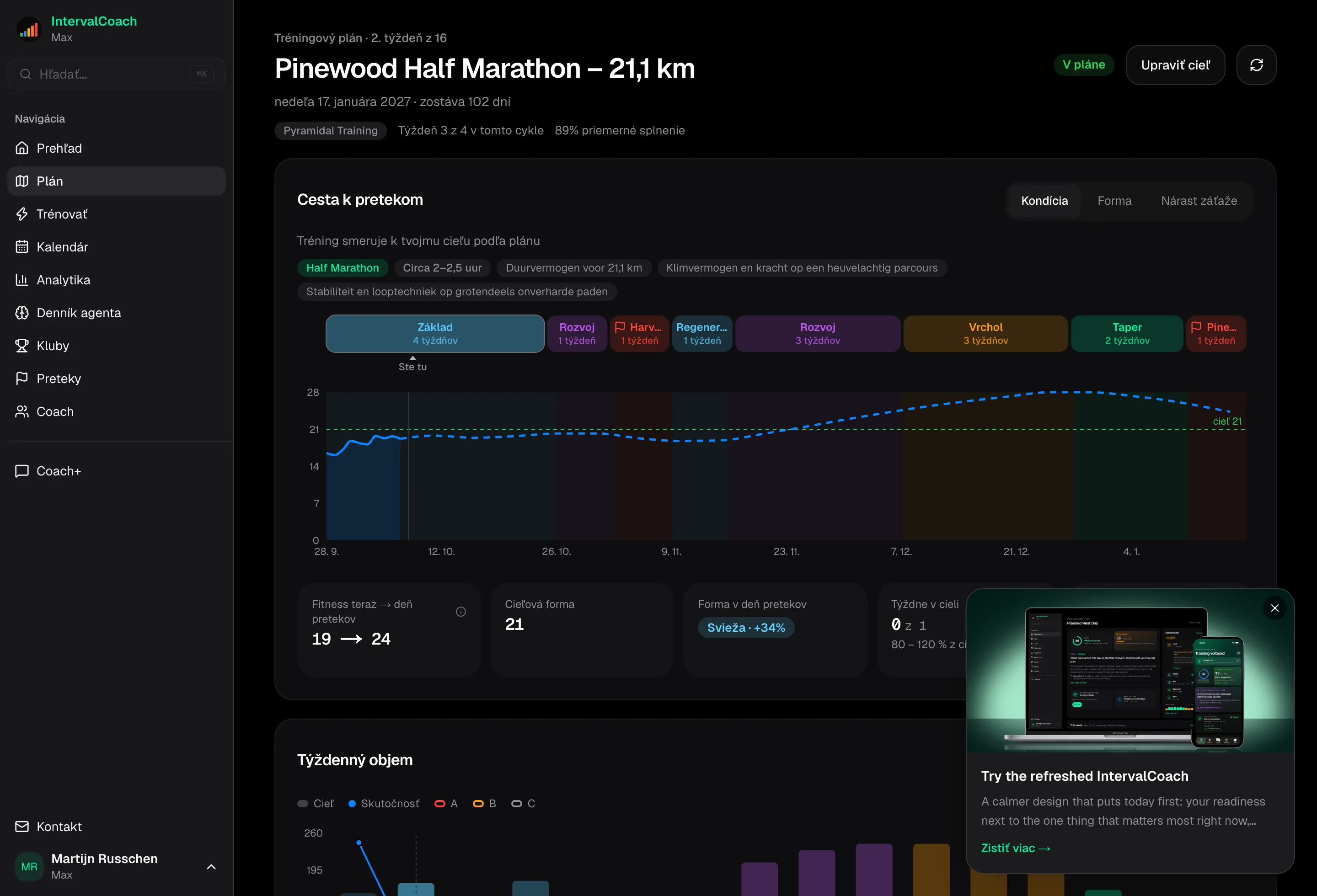The image size is (1317, 896).
Task: Click the trophy icon for Kluby
Action: tap(22, 346)
